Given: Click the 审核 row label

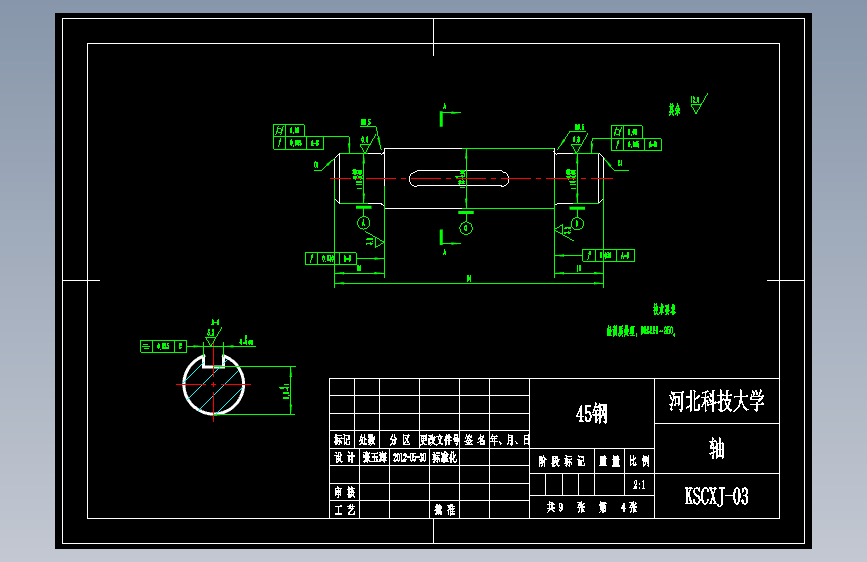Looking at the screenshot, I should pos(344,492).
